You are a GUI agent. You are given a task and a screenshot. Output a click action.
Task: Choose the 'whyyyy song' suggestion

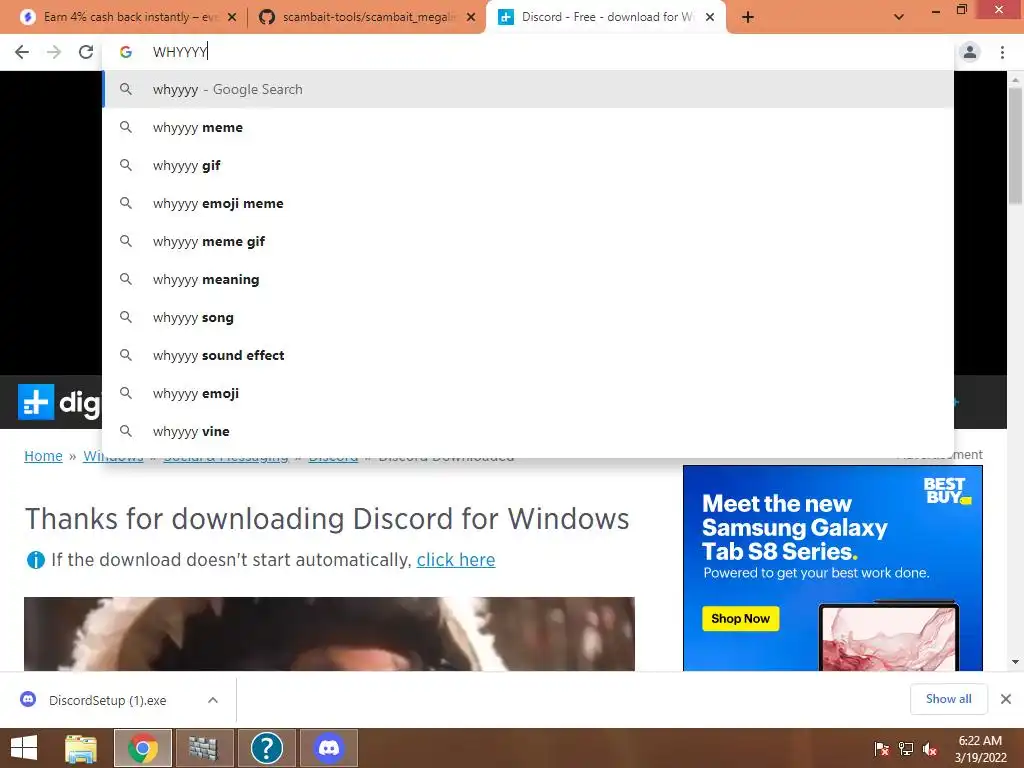(x=528, y=317)
